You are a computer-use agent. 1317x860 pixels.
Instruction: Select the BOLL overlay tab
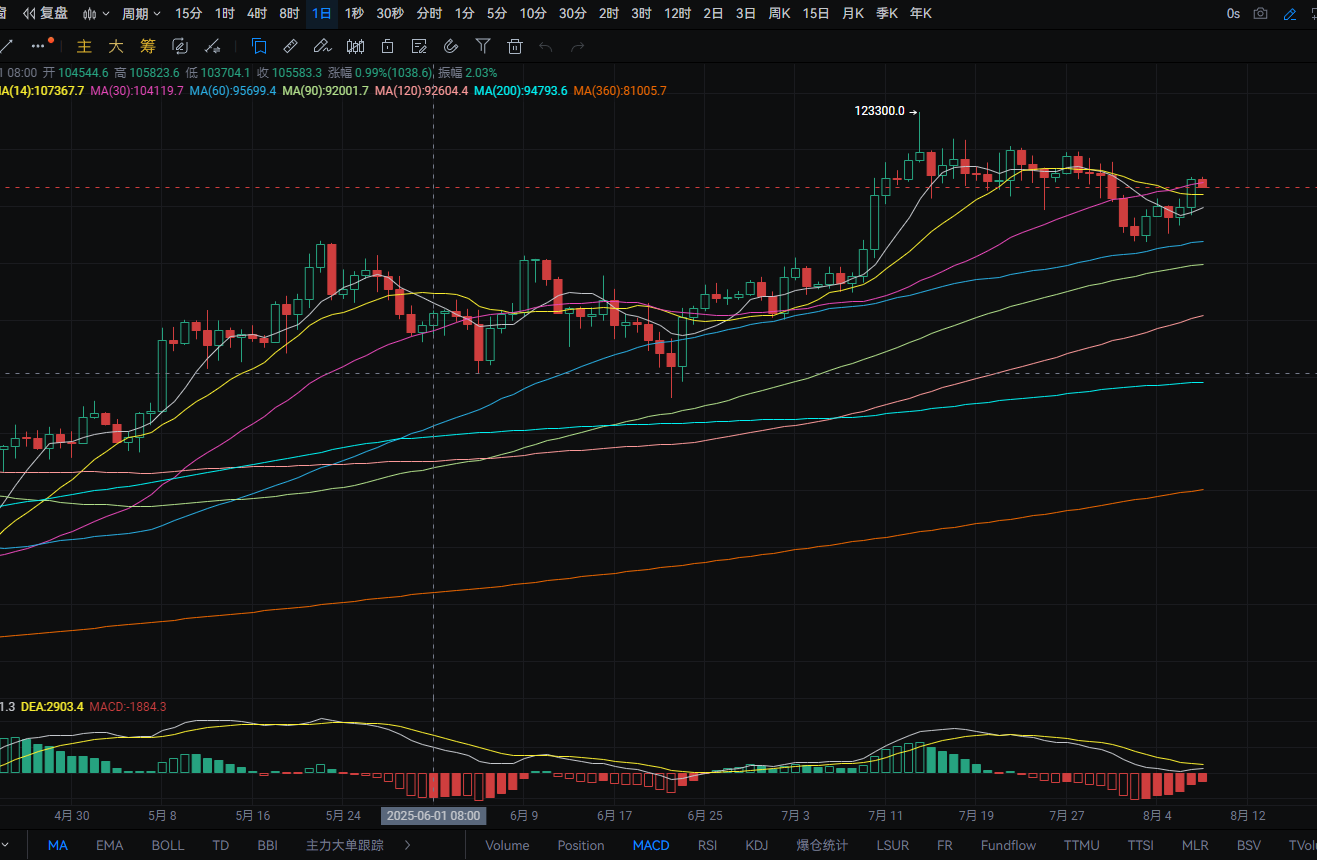tap(168, 845)
